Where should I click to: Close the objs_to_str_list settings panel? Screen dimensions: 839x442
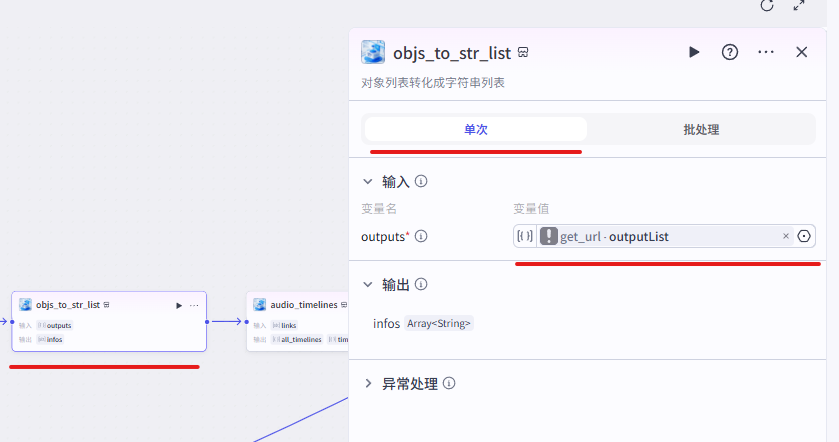pyautogui.click(x=802, y=52)
